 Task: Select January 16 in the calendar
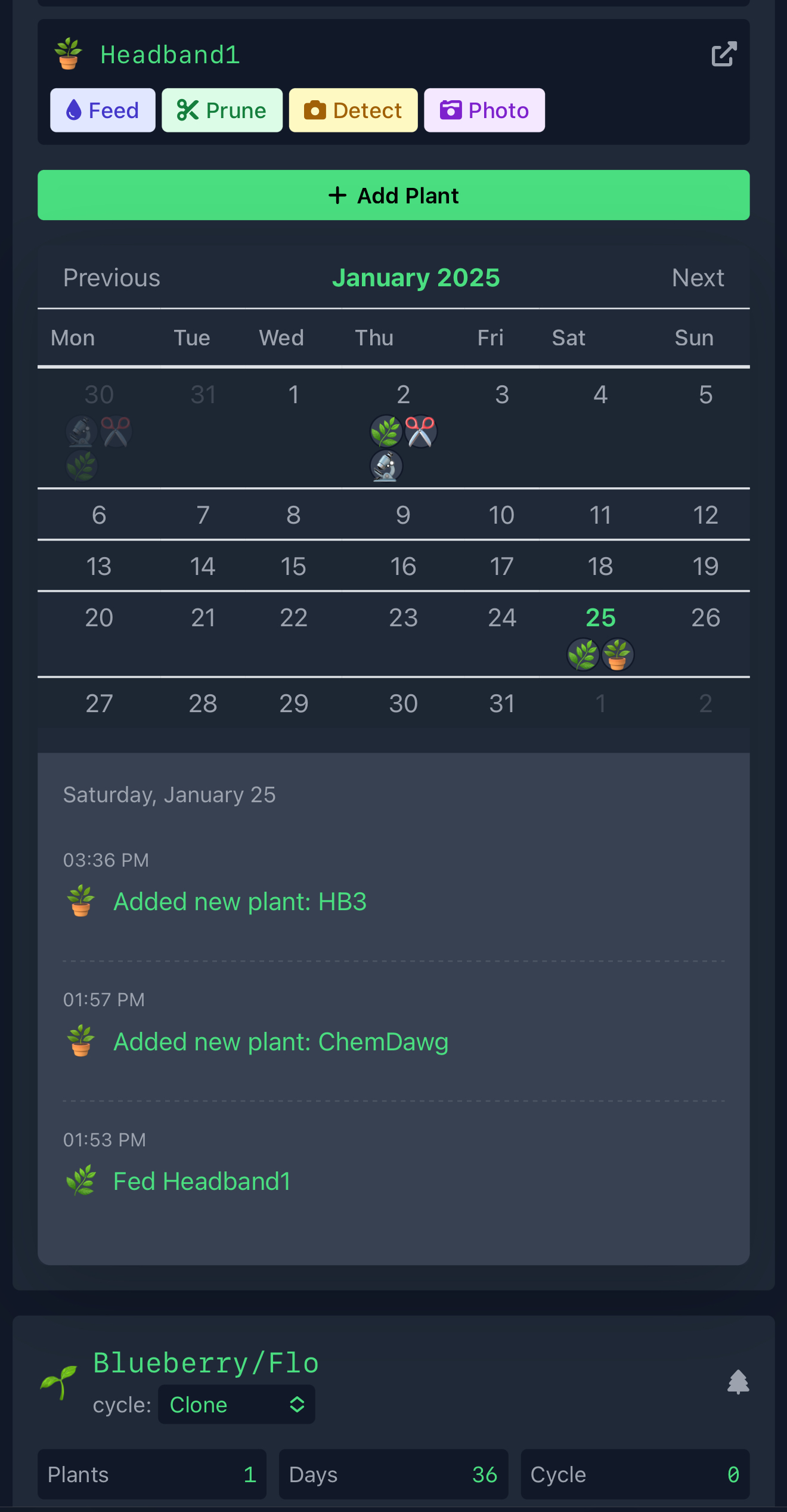[x=403, y=566]
